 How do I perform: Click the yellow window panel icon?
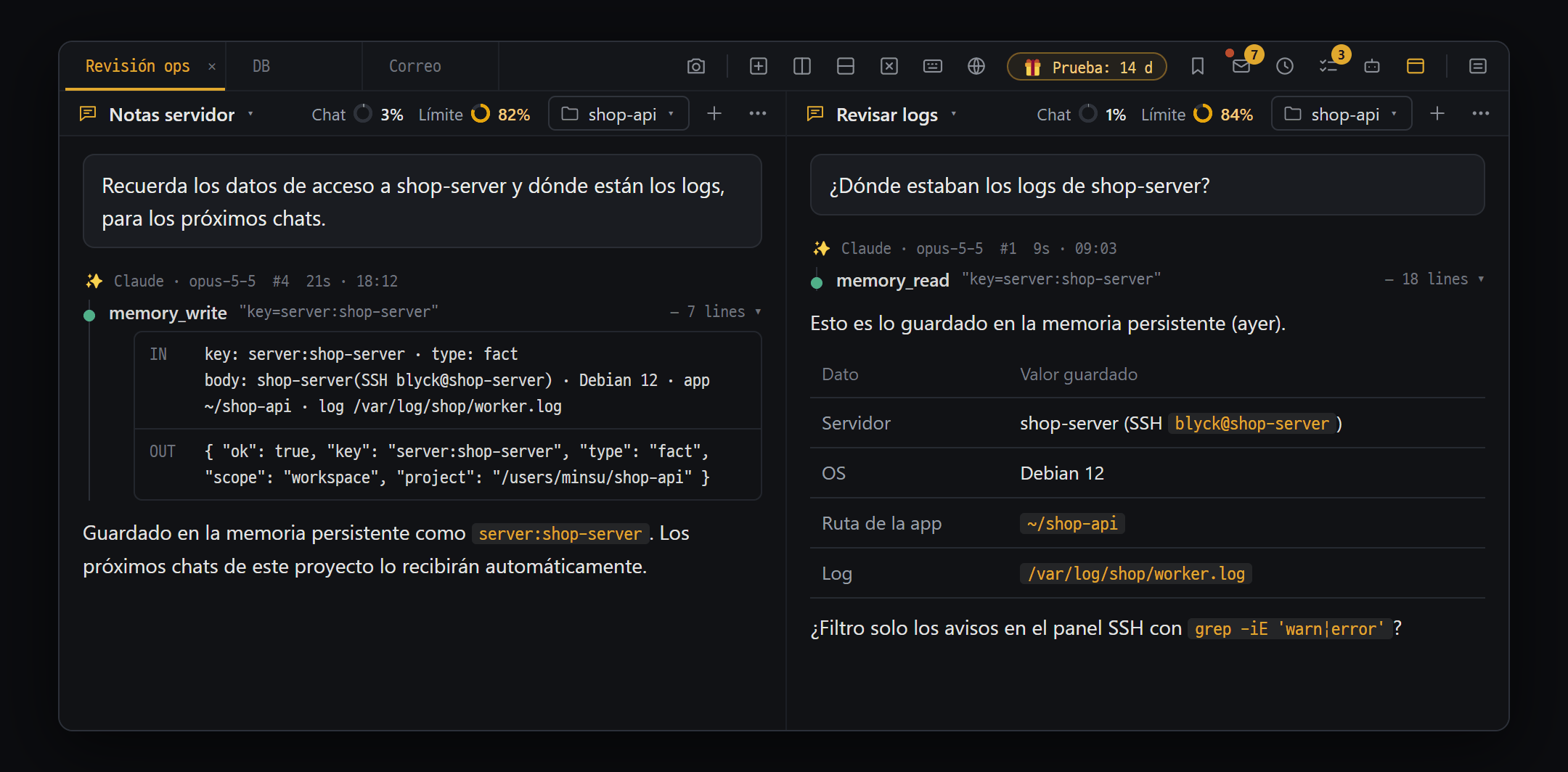[x=1416, y=67]
